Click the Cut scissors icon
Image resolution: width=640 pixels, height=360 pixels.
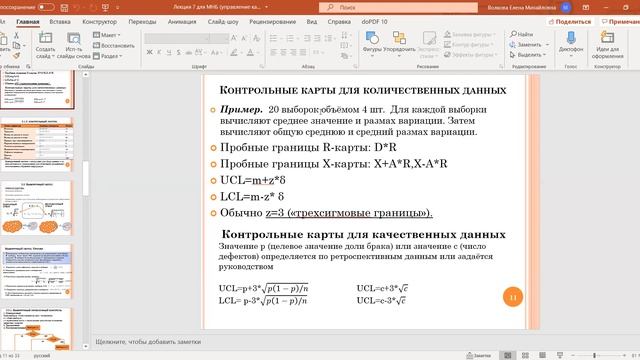(16, 36)
